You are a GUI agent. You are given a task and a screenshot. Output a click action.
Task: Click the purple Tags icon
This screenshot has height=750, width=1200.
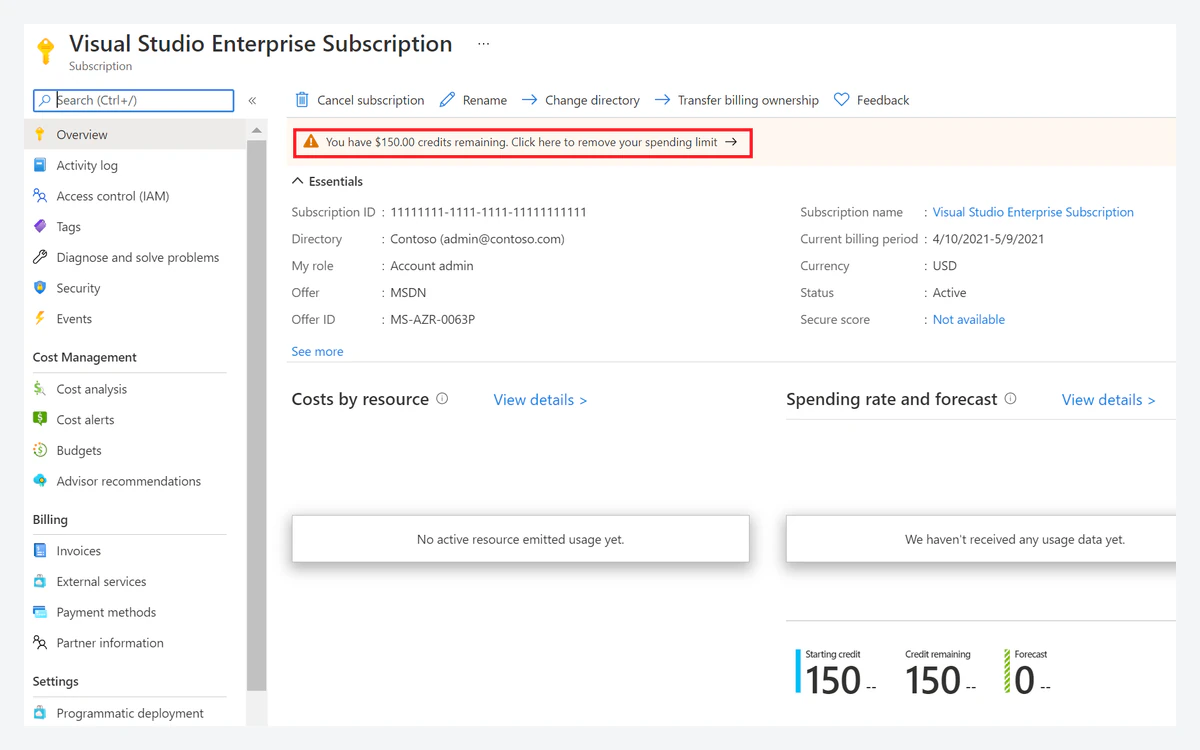[40, 226]
